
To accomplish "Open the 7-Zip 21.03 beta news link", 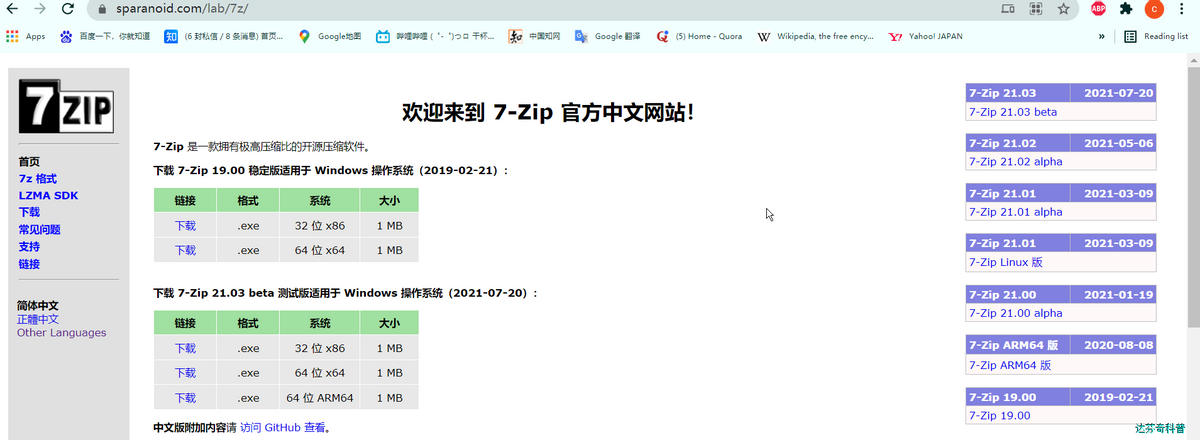I will (x=1013, y=112).
